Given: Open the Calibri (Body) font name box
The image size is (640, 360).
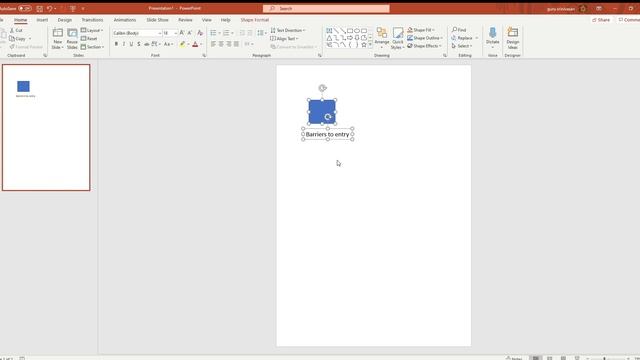Looking at the screenshot, I should click(137, 33).
